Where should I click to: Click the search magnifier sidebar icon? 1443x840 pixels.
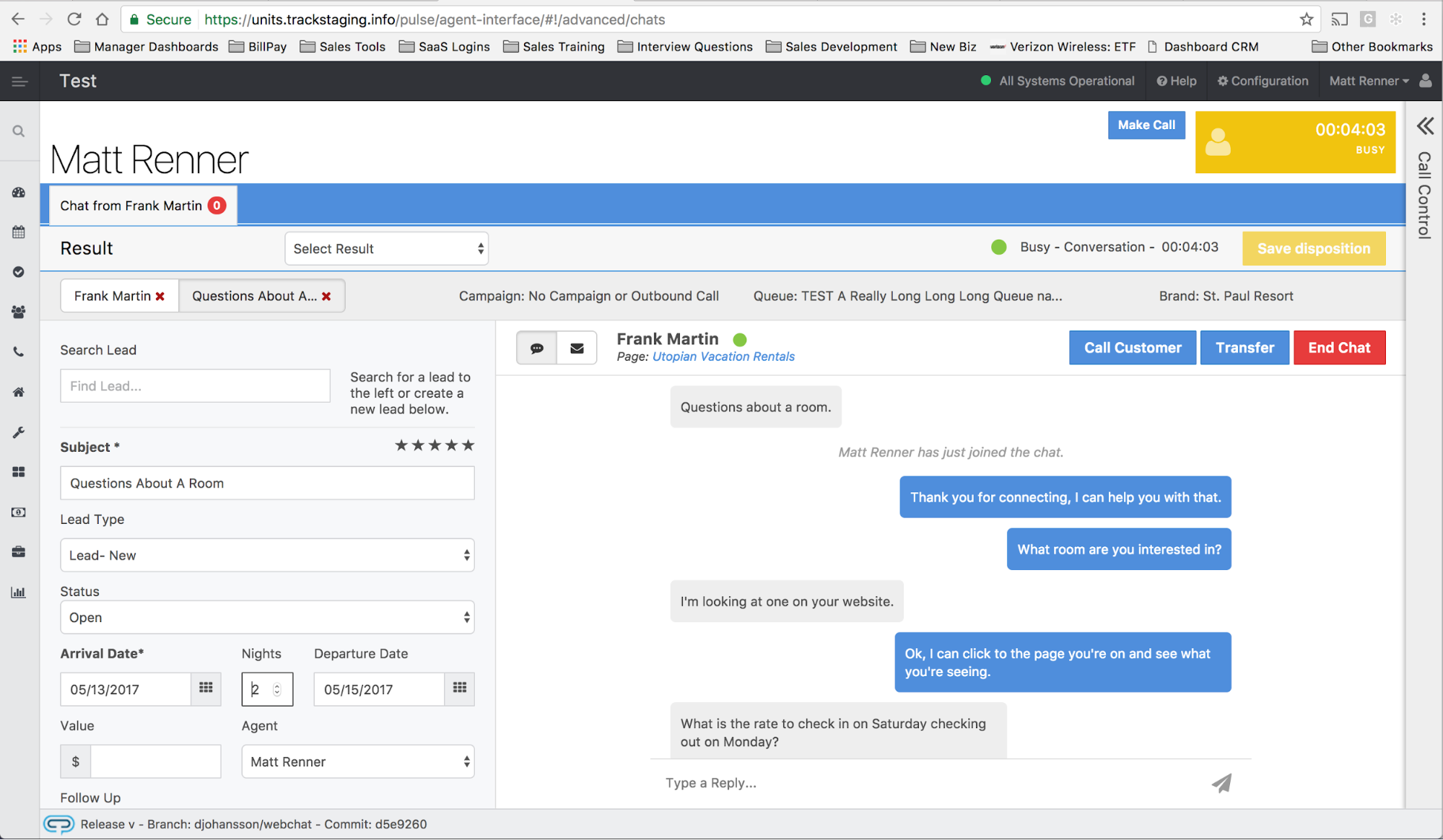tap(19, 131)
